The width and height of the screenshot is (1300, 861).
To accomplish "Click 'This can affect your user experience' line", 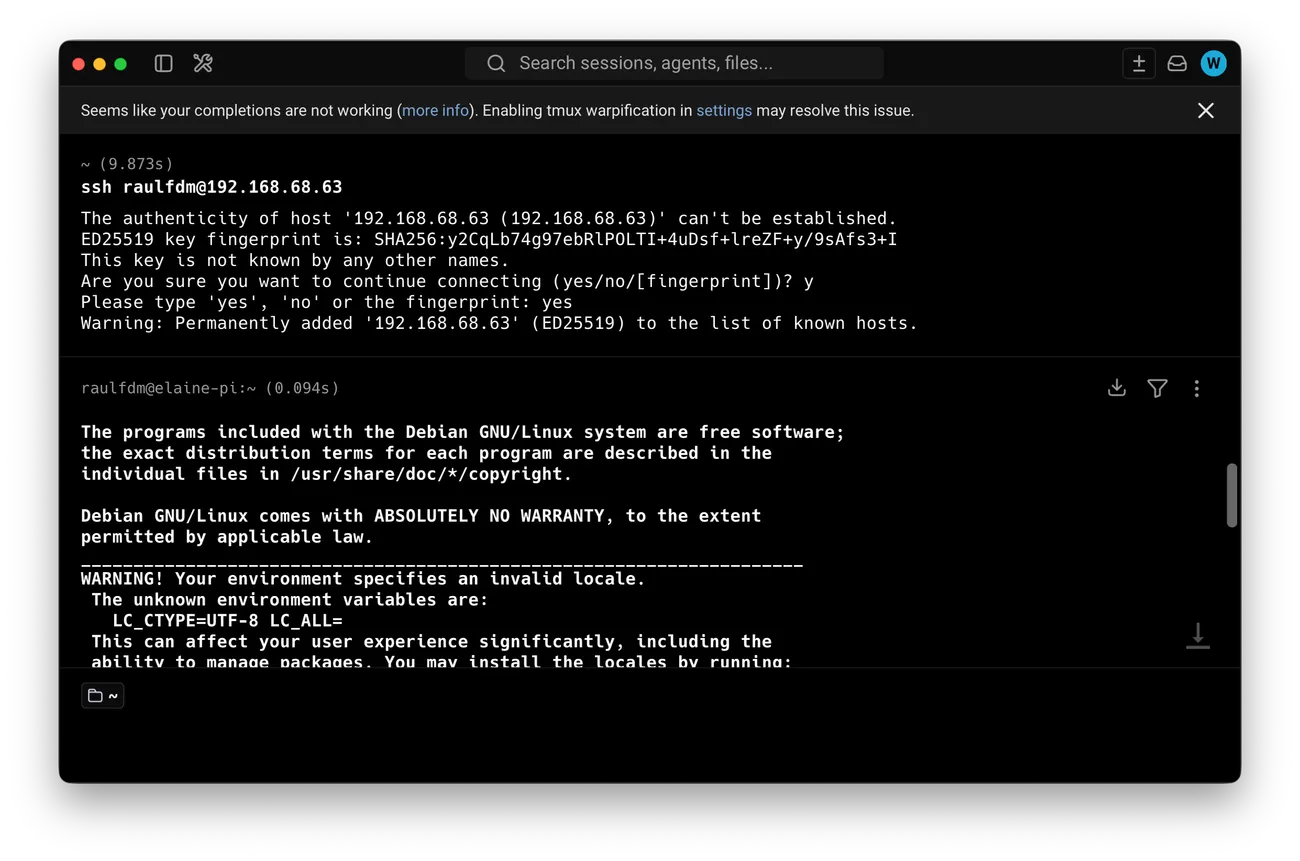I will [x=432, y=642].
